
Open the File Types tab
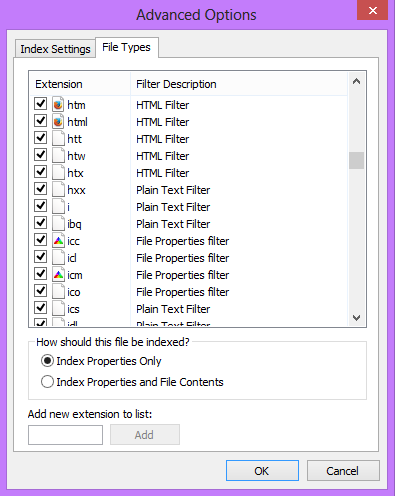pyautogui.click(x=126, y=47)
